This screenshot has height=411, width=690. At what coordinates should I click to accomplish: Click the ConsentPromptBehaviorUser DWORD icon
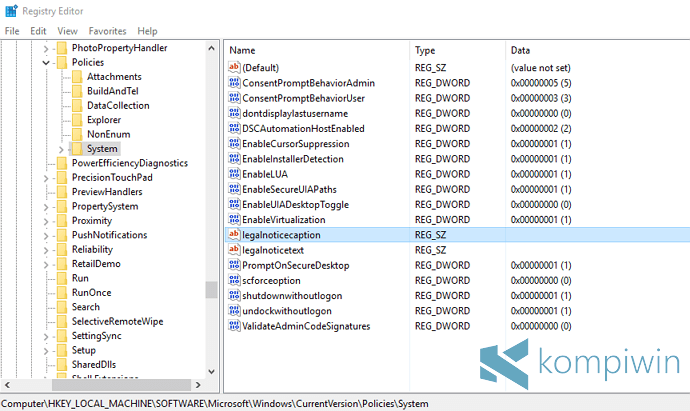pos(234,98)
